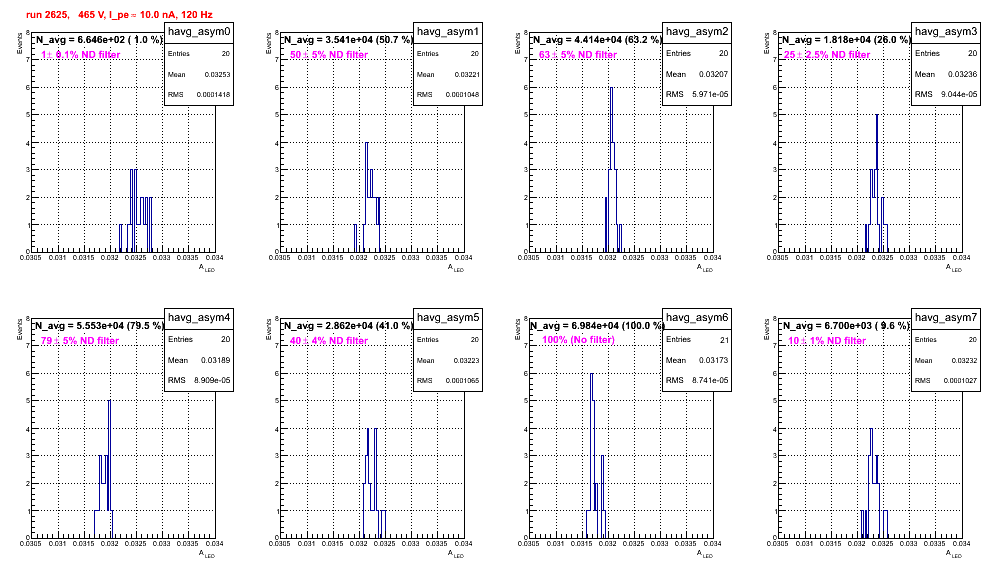Click the red run 2625 header text
996x572 pixels.
[119, 14]
